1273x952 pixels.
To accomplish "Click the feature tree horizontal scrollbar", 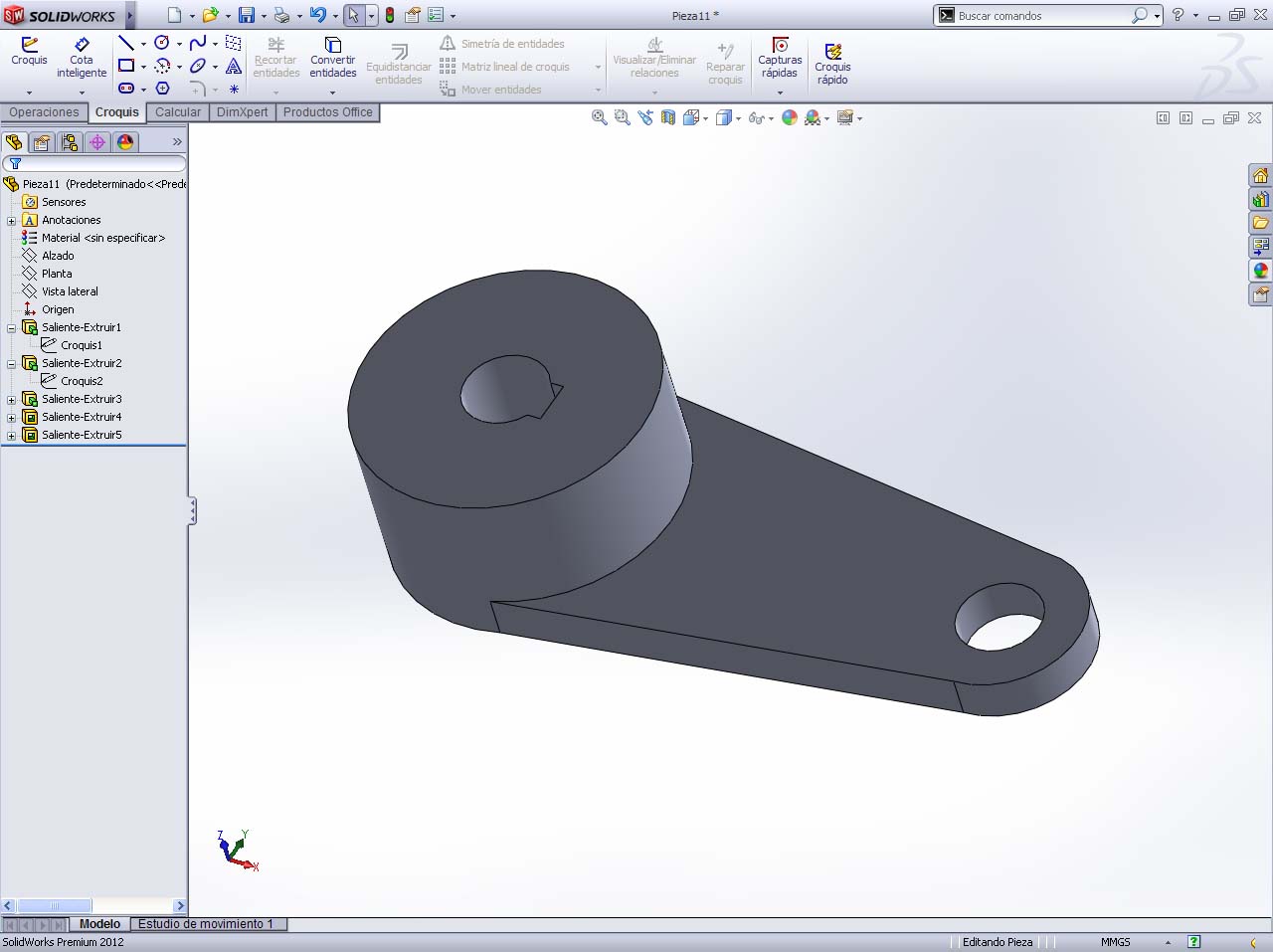I will [x=93, y=906].
